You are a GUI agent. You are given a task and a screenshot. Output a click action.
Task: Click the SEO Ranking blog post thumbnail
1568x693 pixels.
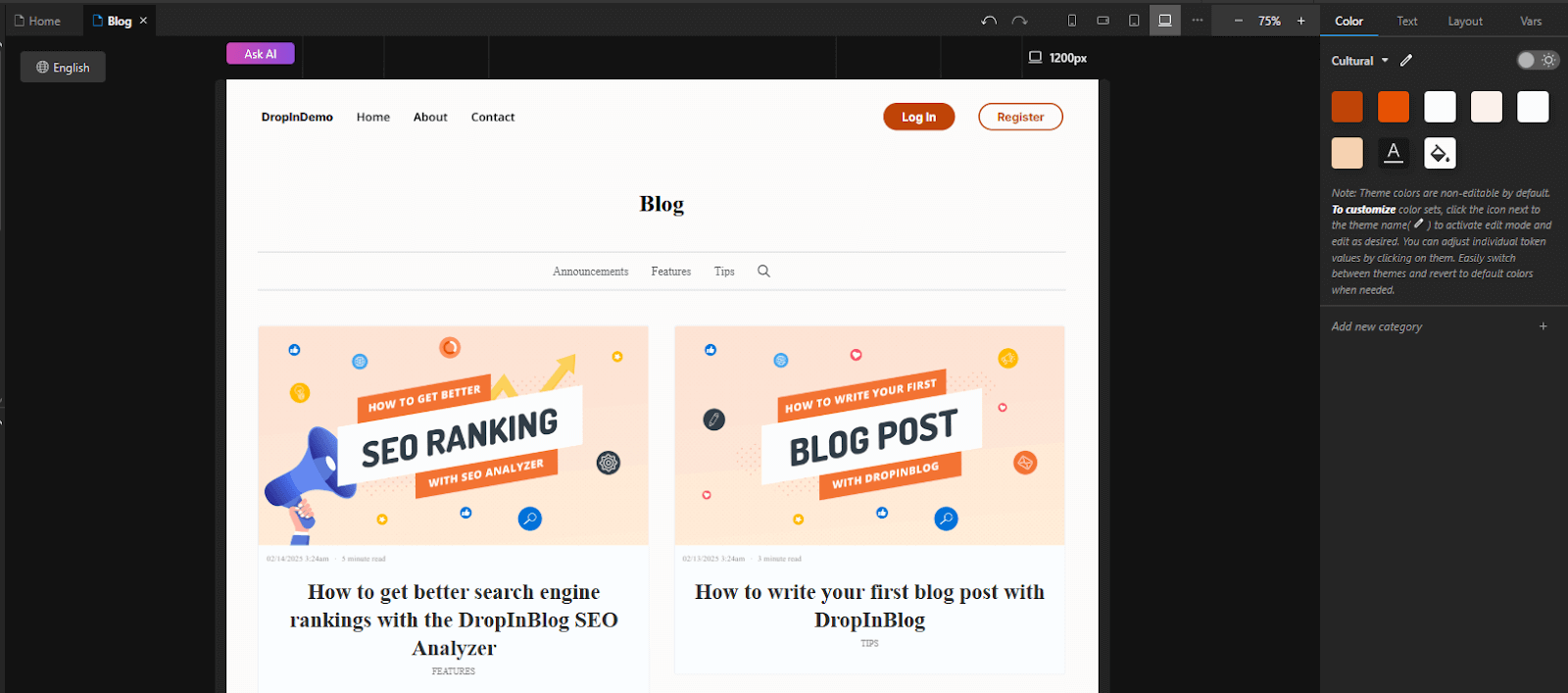(x=453, y=435)
